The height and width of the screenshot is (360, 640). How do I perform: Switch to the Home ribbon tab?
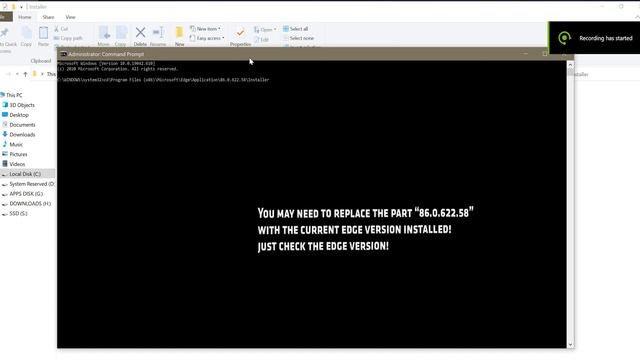pyautogui.click(x=24, y=17)
